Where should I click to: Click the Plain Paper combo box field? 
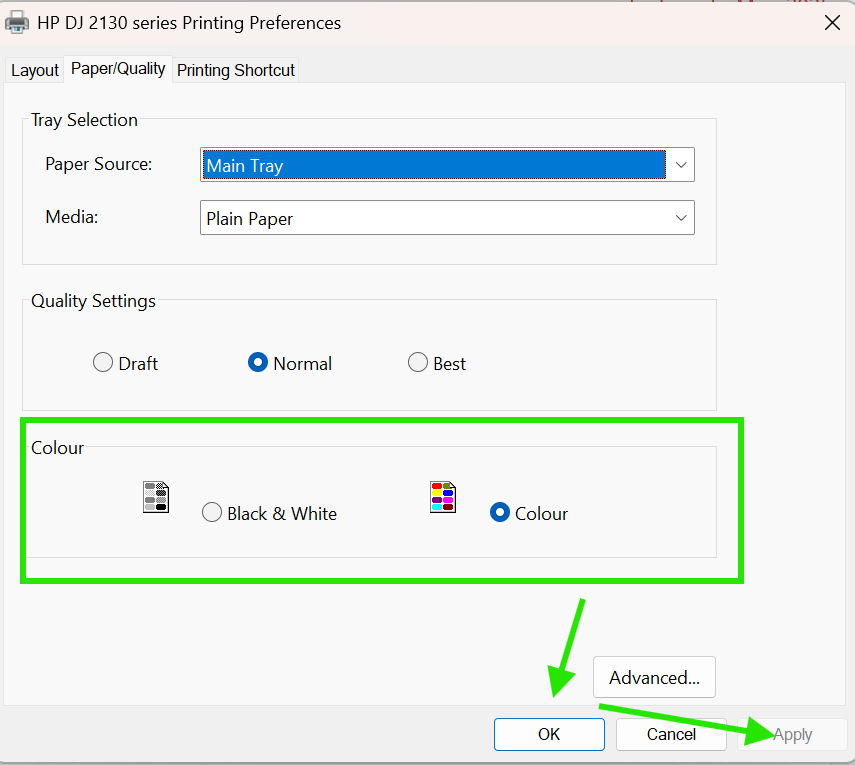447,218
